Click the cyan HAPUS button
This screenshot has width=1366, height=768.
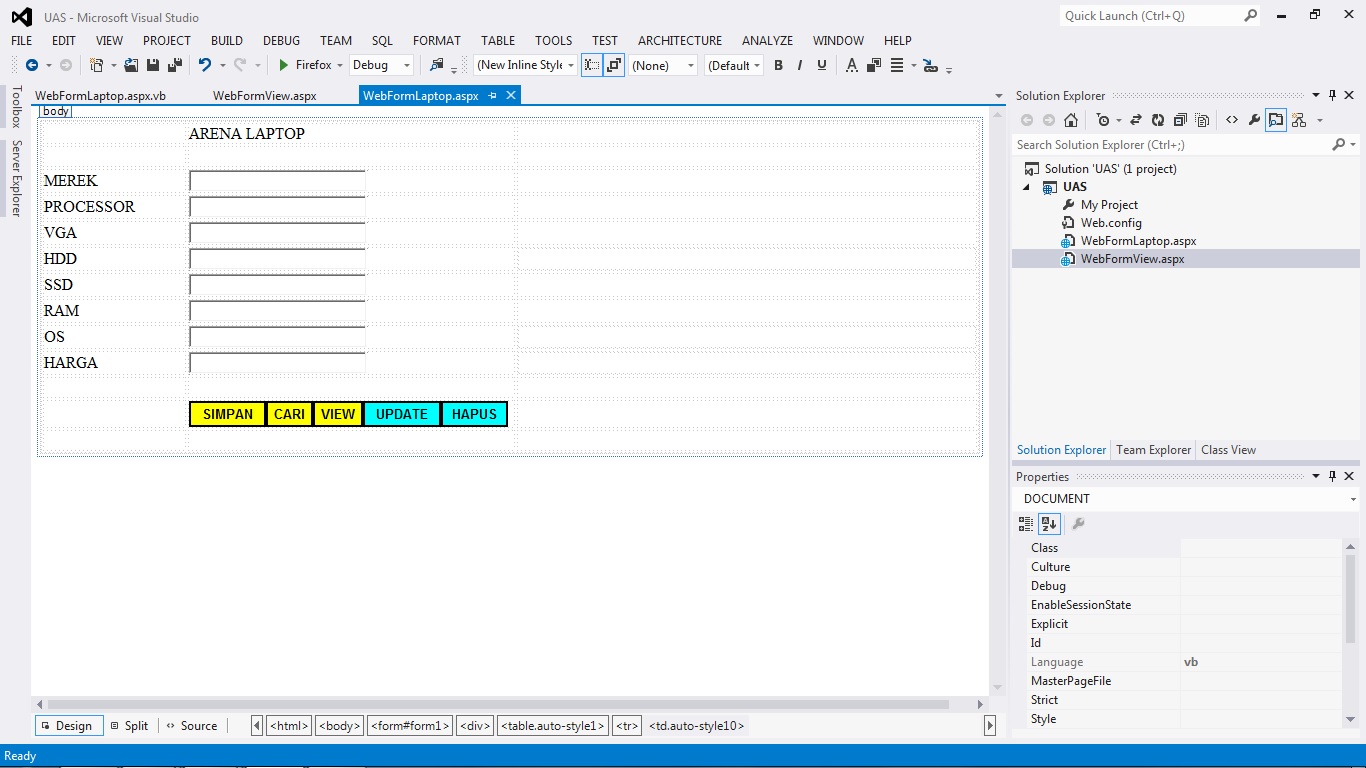tap(474, 413)
